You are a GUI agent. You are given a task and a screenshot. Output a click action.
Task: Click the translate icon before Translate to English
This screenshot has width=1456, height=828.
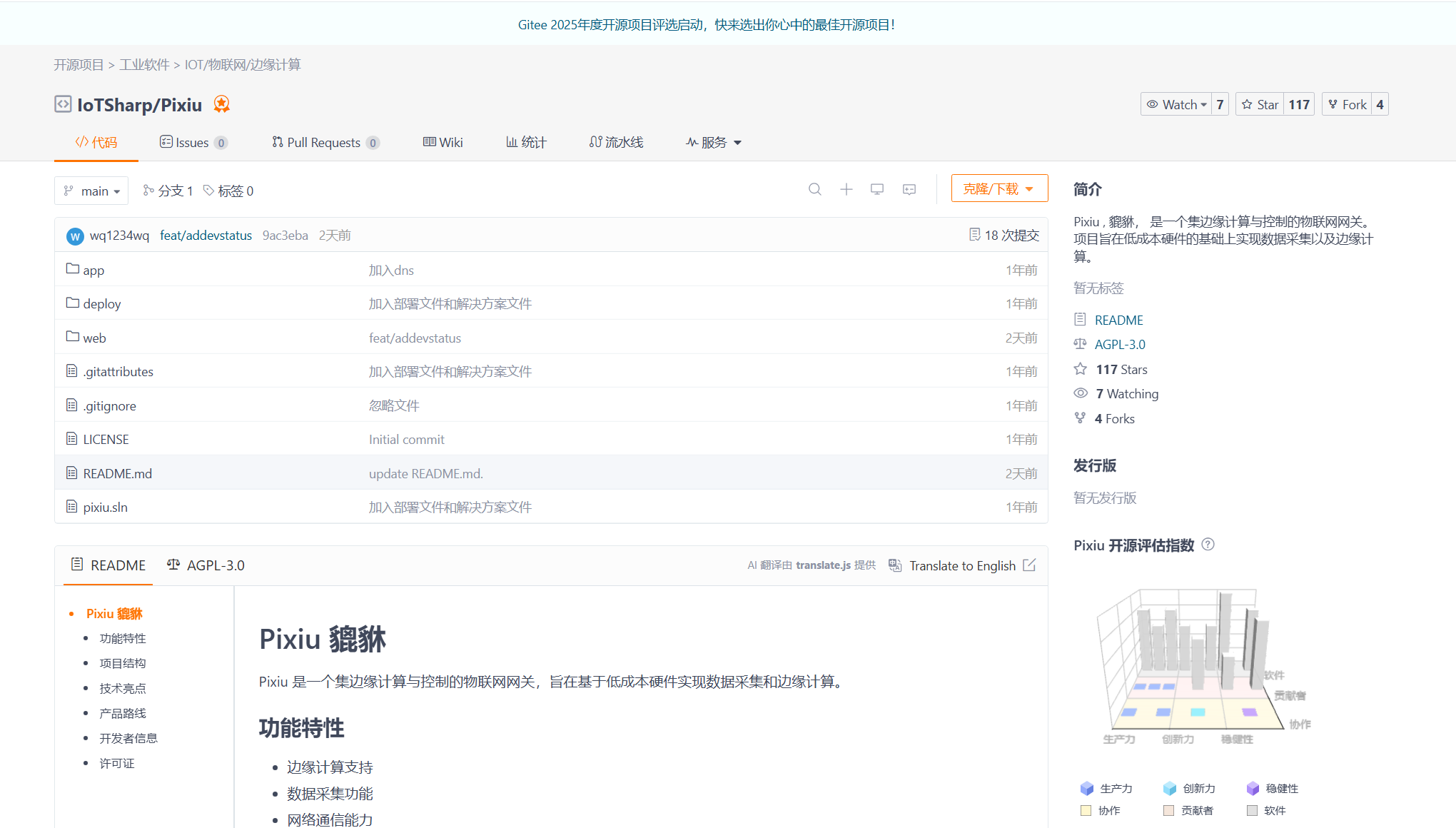pyautogui.click(x=894, y=565)
